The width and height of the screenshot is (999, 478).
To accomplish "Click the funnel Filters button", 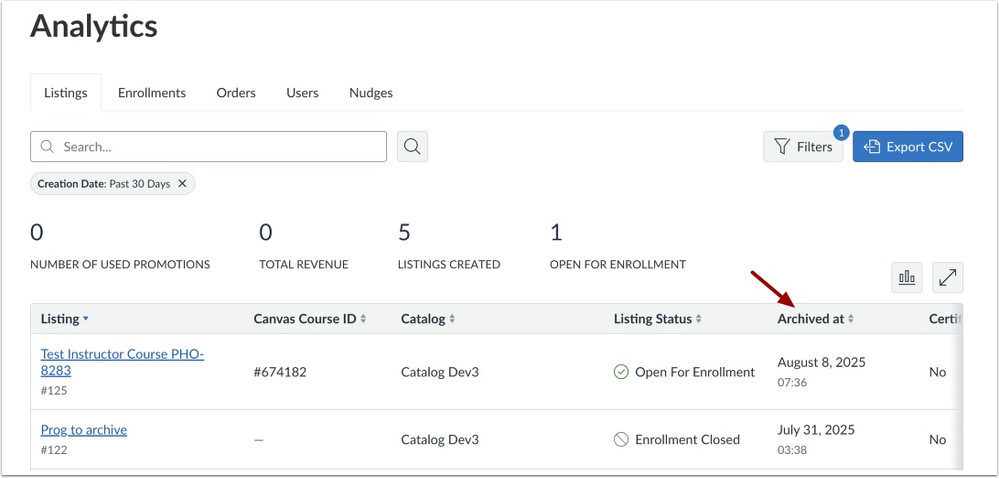I will (x=803, y=147).
